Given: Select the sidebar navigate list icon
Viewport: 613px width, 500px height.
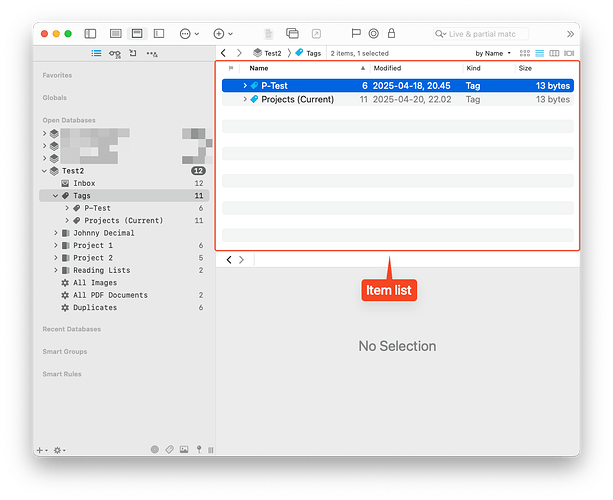Looking at the screenshot, I should click(96, 53).
